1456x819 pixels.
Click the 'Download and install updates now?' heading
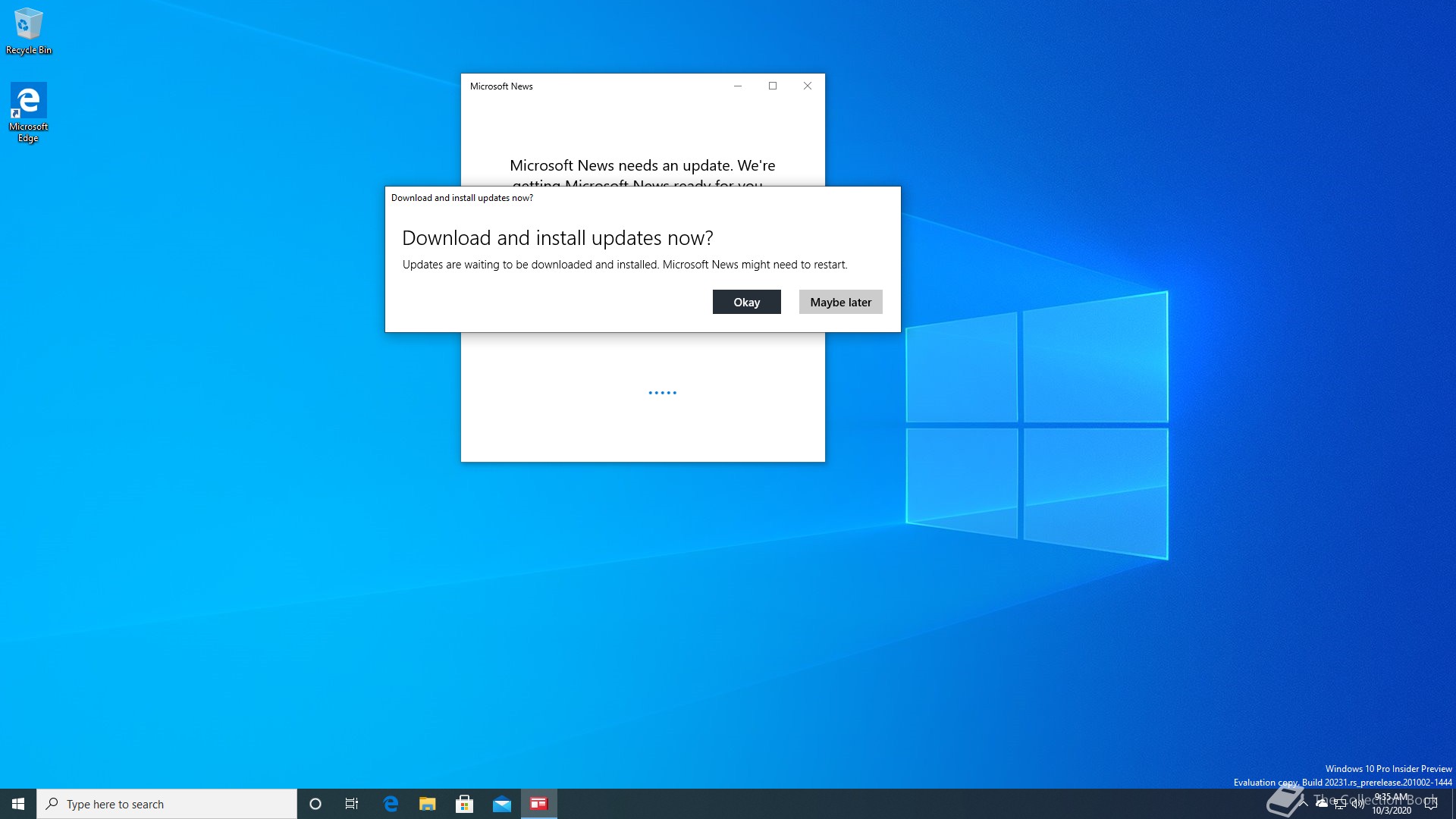(557, 238)
